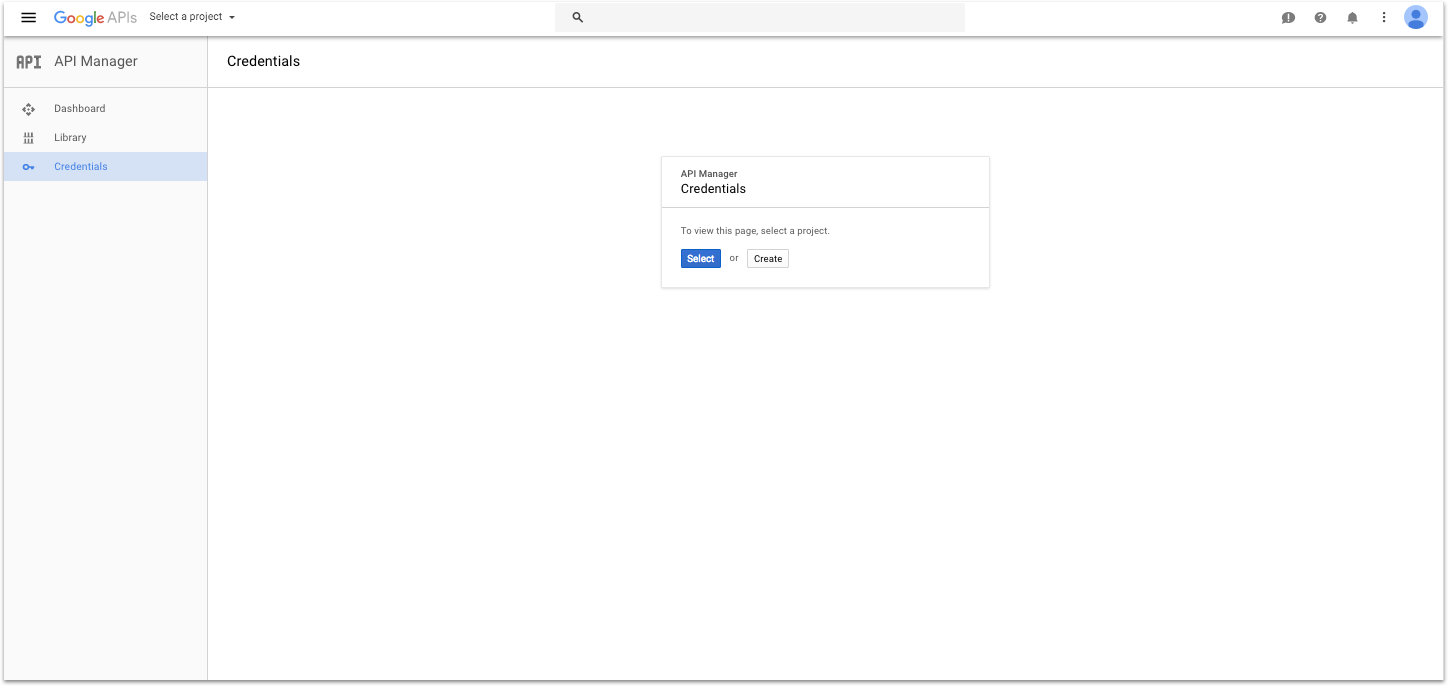Click the user account avatar
The image size is (1448, 686).
coord(1415,18)
